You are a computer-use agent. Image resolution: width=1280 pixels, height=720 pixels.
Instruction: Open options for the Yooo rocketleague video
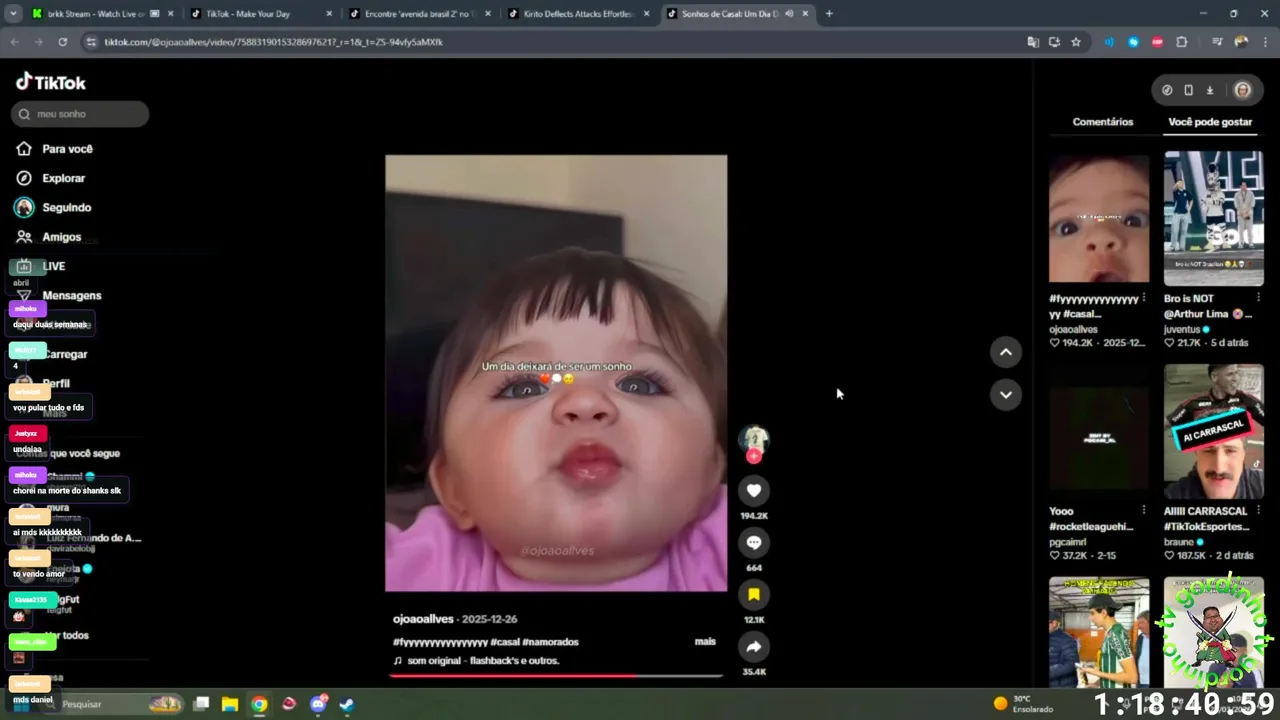pyautogui.click(x=1144, y=511)
